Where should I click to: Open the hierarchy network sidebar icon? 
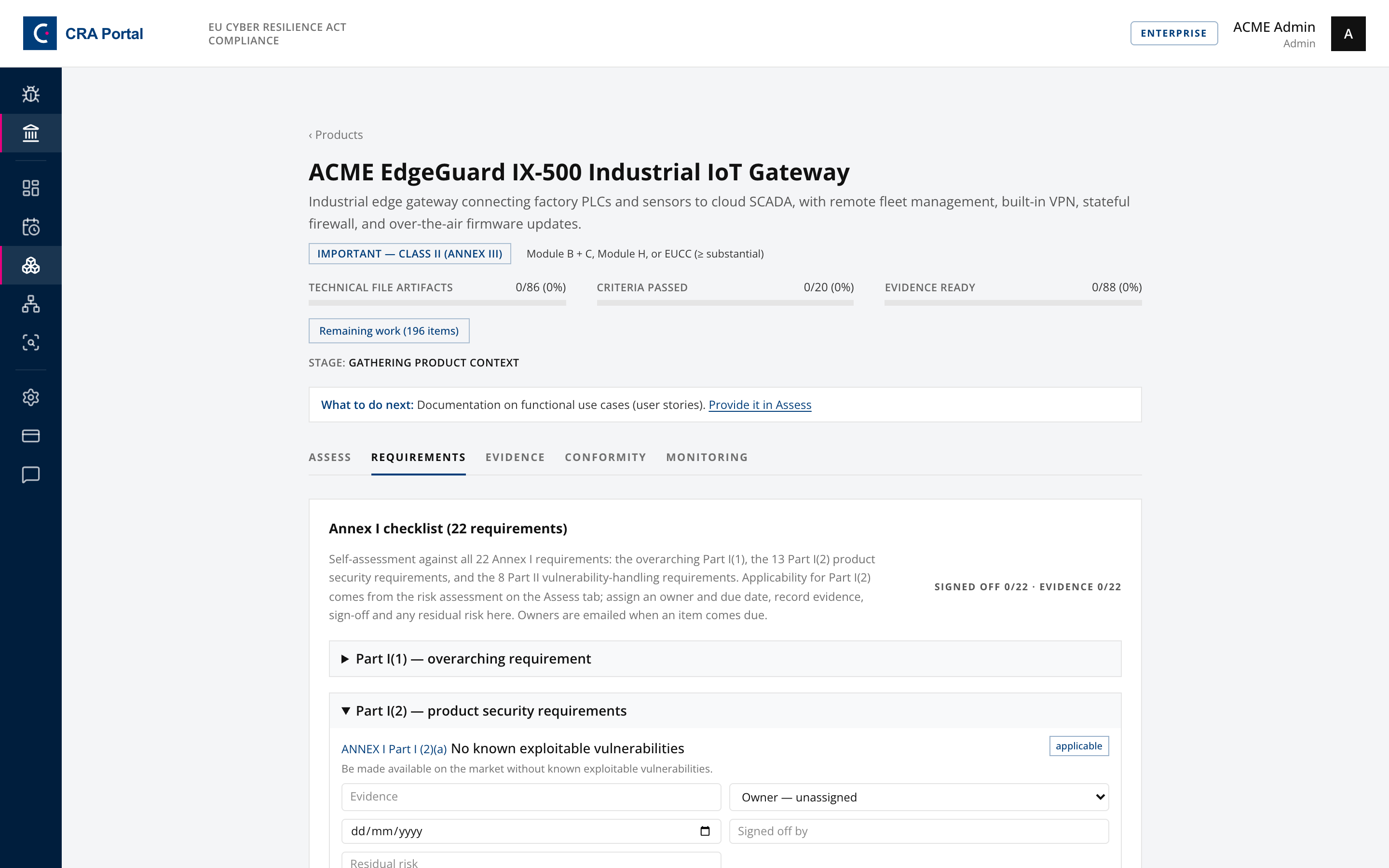pyautogui.click(x=30, y=304)
